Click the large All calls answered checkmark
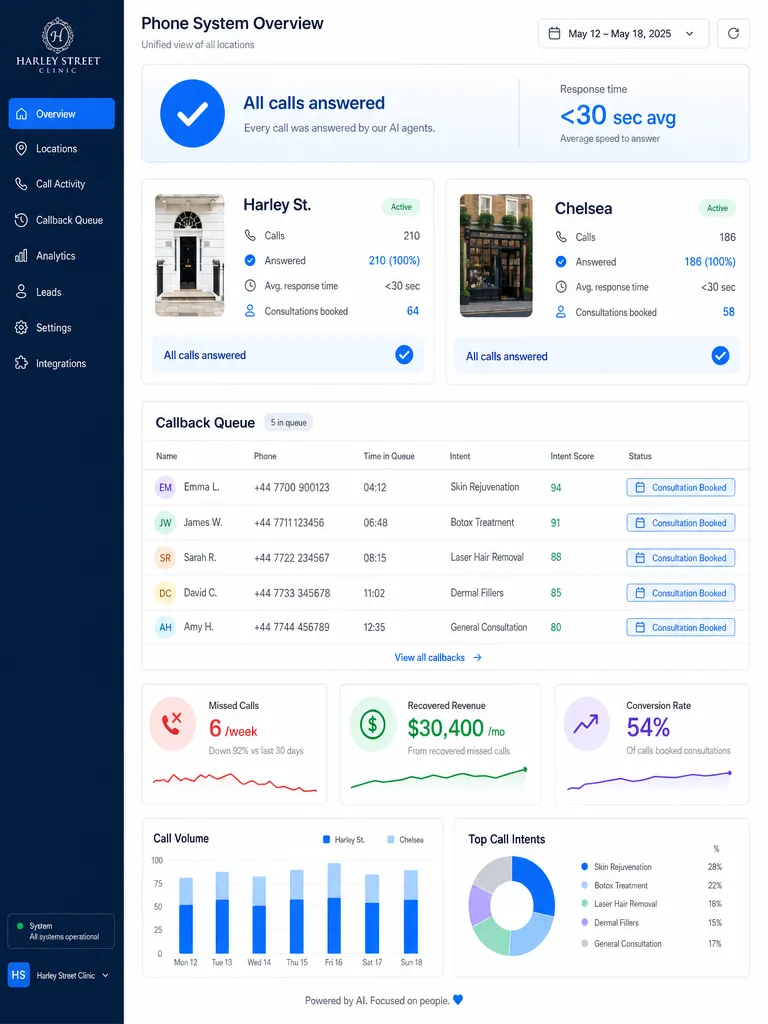Viewport: 768px width, 1024px height. (193, 113)
